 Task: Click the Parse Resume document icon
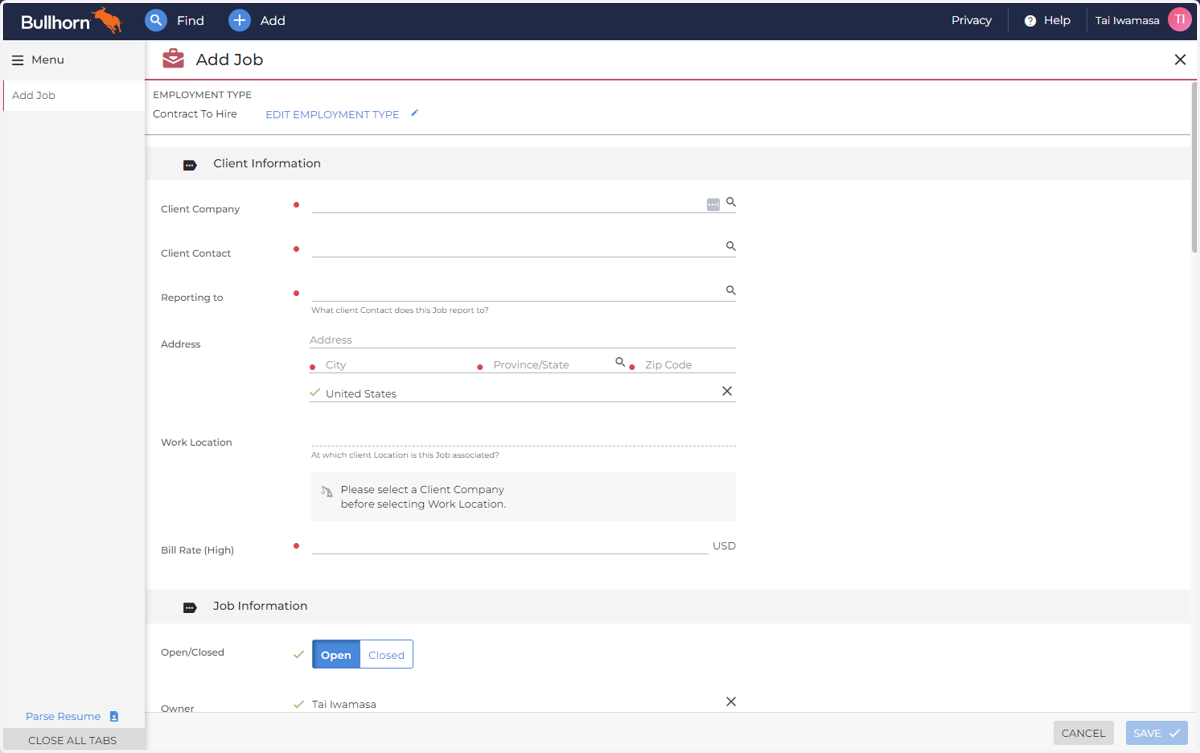tap(114, 717)
